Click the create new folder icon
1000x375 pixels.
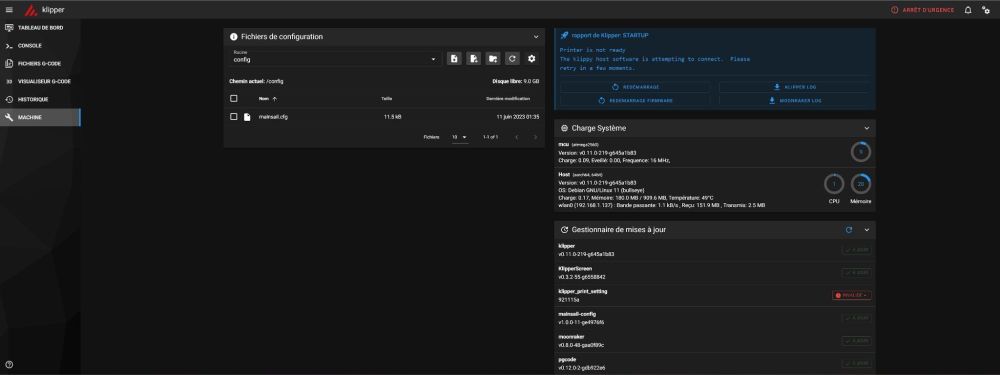(493, 59)
